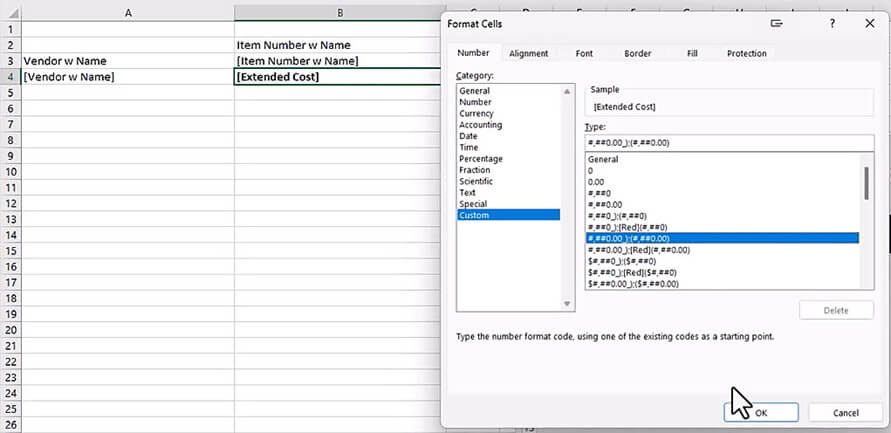Select Accounting category

[480, 125]
